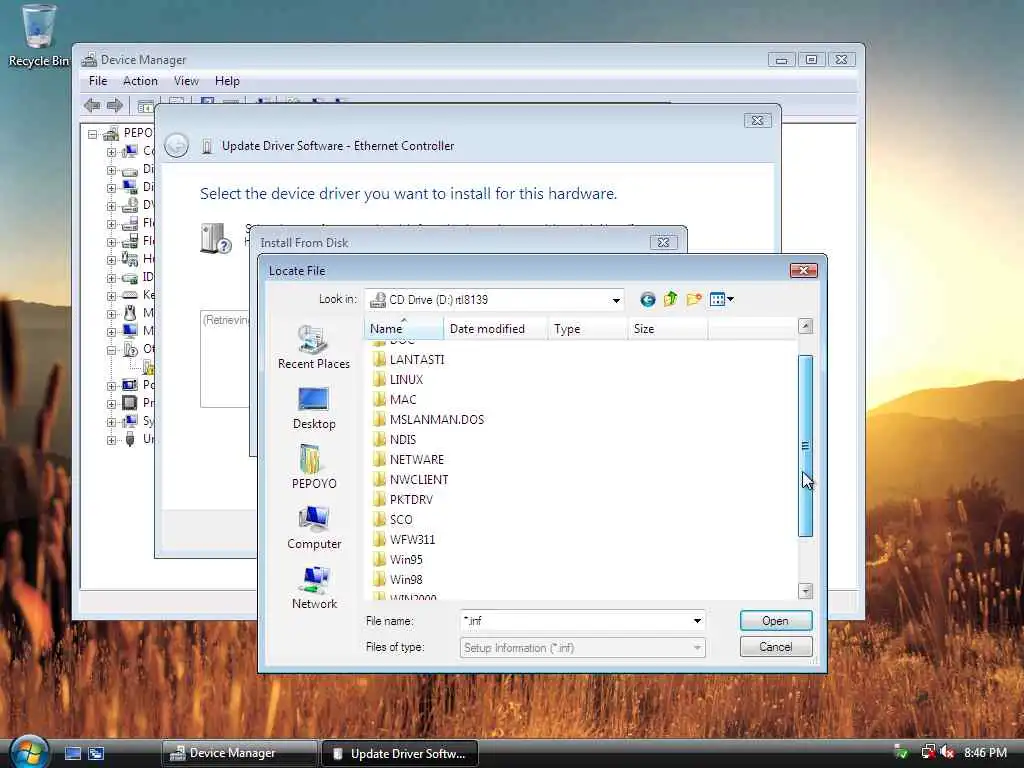The image size is (1024, 768).
Task: Open the View menu in Device Manager
Action: pyautogui.click(x=186, y=81)
